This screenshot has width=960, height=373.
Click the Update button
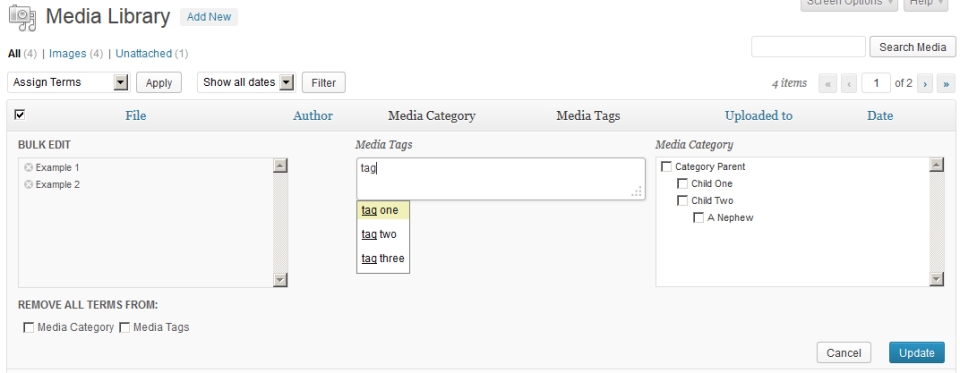pos(917,353)
